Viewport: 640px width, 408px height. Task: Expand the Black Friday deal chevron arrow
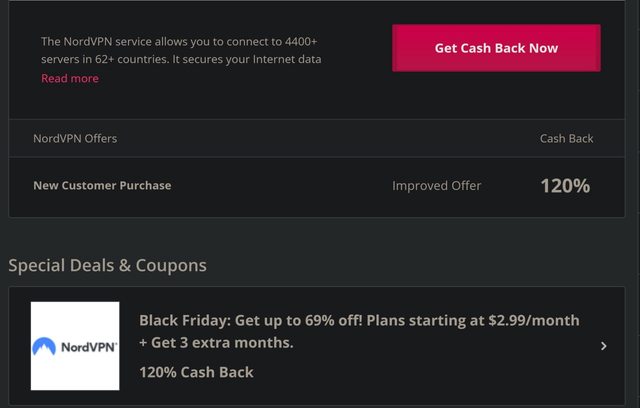[603, 346]
